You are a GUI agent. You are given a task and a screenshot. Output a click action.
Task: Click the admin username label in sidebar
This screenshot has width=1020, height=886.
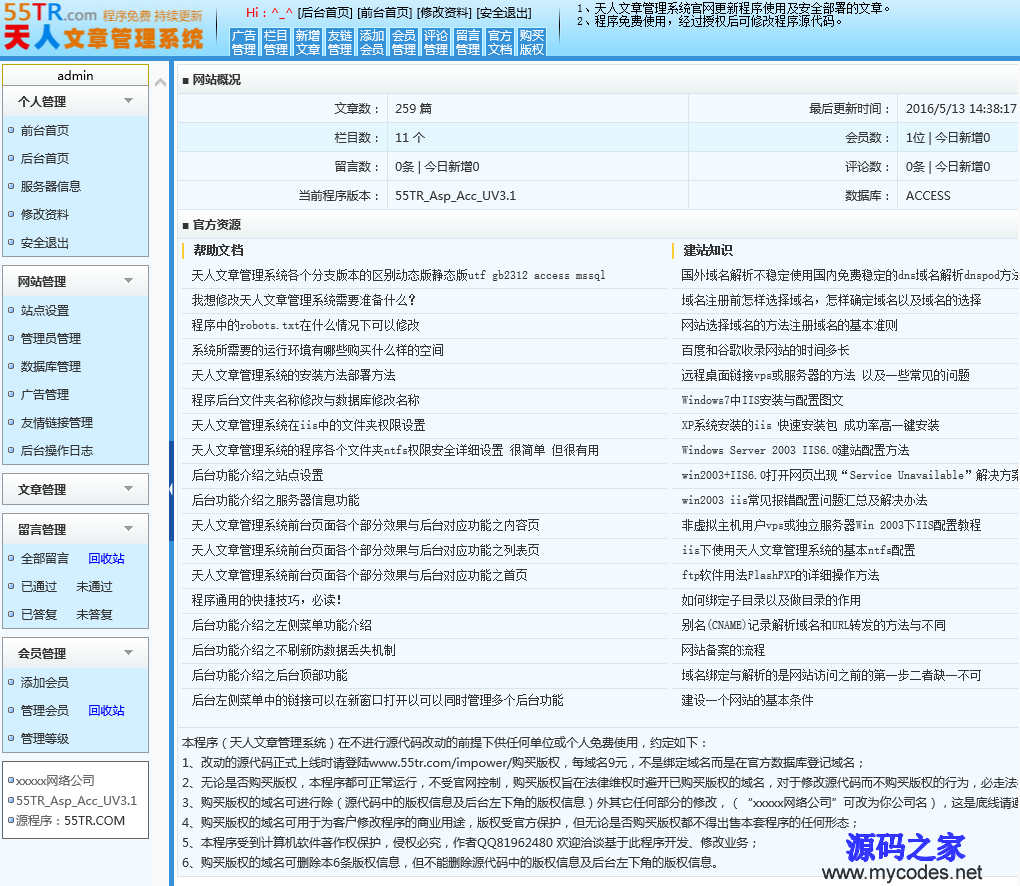(75, 75)
